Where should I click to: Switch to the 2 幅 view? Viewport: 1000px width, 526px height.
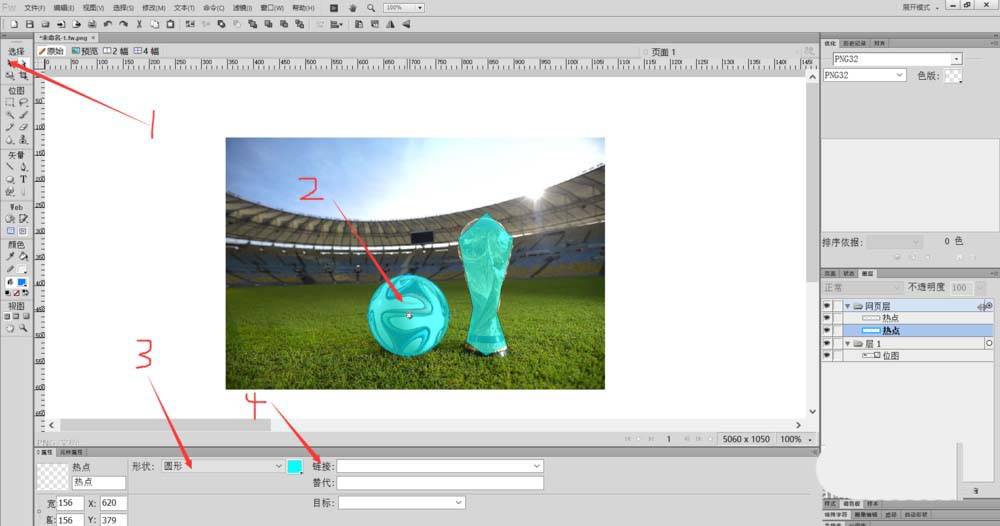pyautogui.click(x=117, y=51)
